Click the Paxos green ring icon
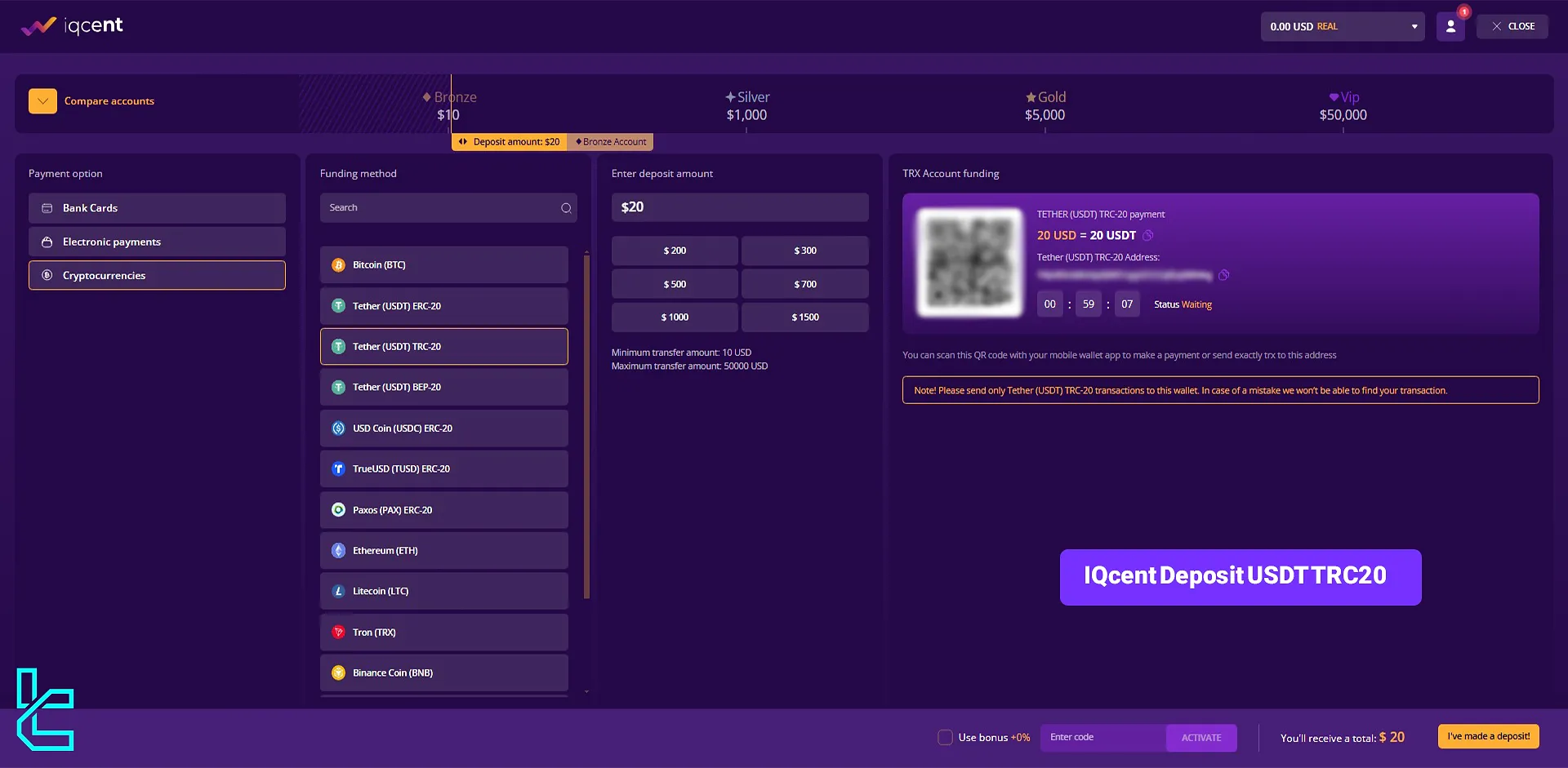Image resolution: width=1568 pixels, height=768 pixels. pos(338,510)
